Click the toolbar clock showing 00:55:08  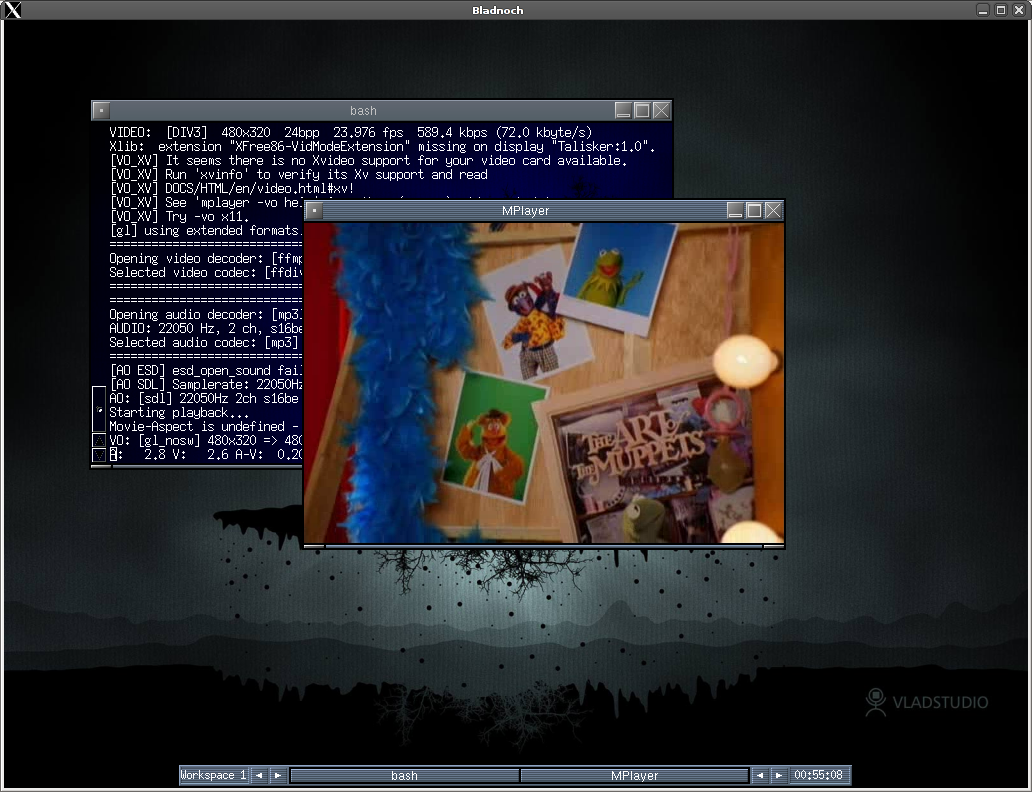click(x=817, y=775)
